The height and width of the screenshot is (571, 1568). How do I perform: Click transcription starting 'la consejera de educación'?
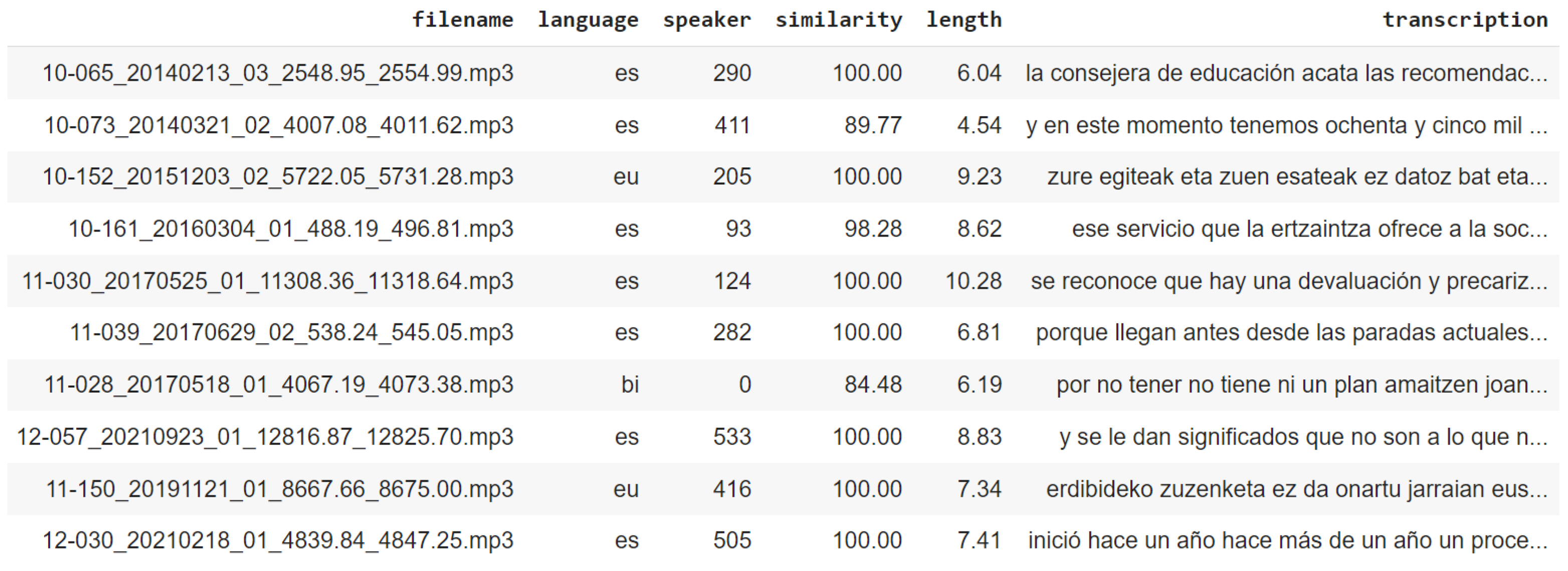1286,73
